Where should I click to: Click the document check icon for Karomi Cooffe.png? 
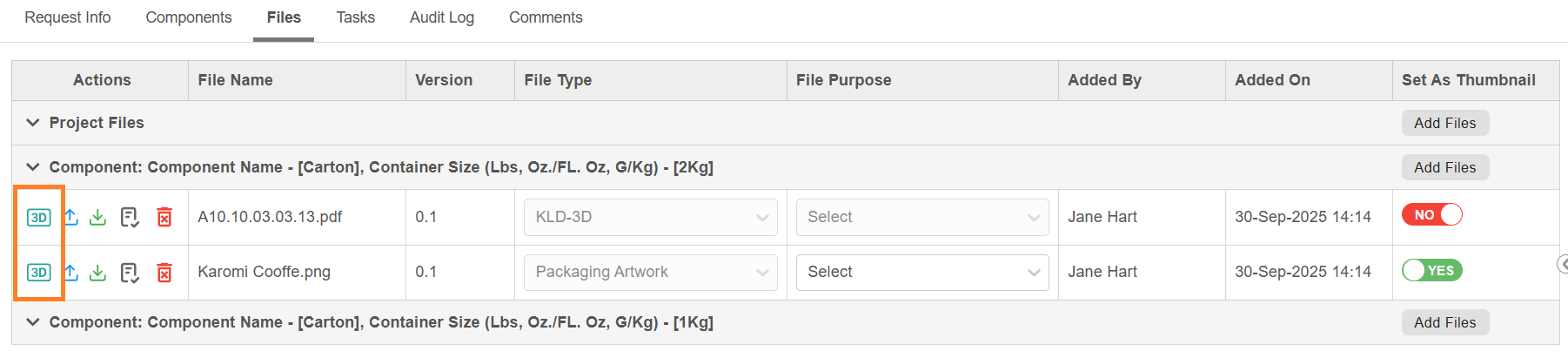(x=130, y=273)
